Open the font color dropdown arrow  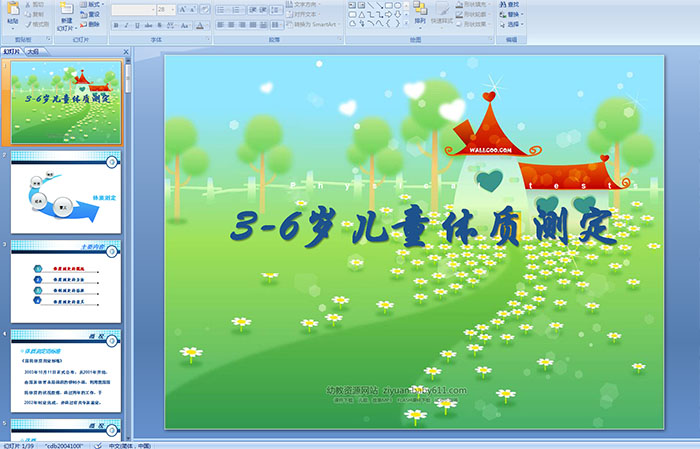pos(207,25)
